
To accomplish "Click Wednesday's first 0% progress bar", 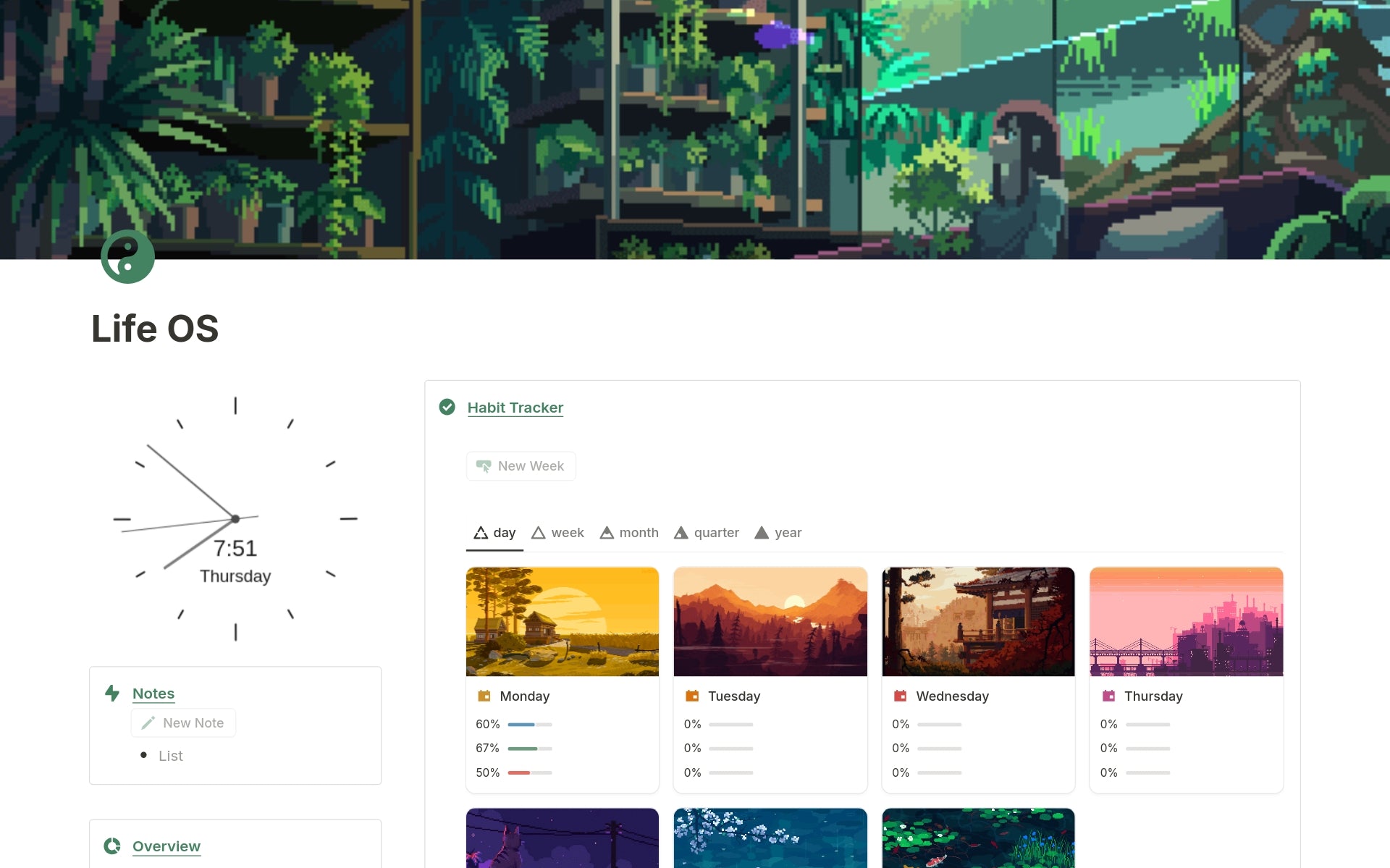I will [x=940, y=724].
